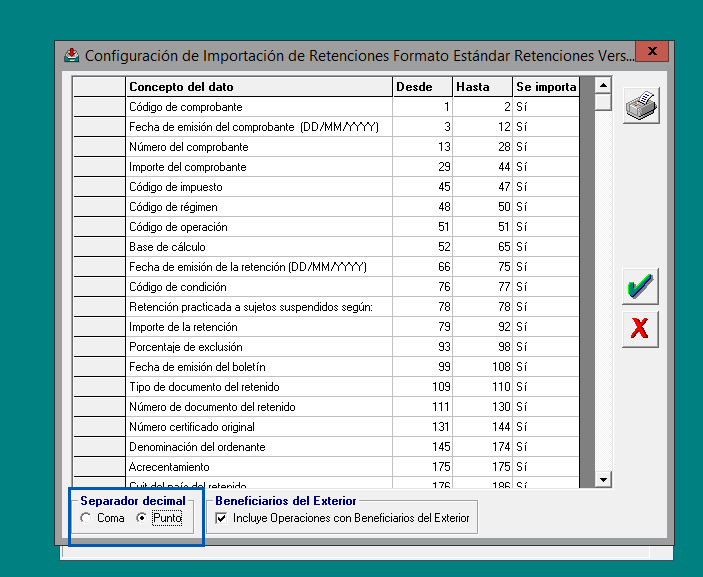
Task: Click the Concepto del dato column header
Action: coord(259,87)
